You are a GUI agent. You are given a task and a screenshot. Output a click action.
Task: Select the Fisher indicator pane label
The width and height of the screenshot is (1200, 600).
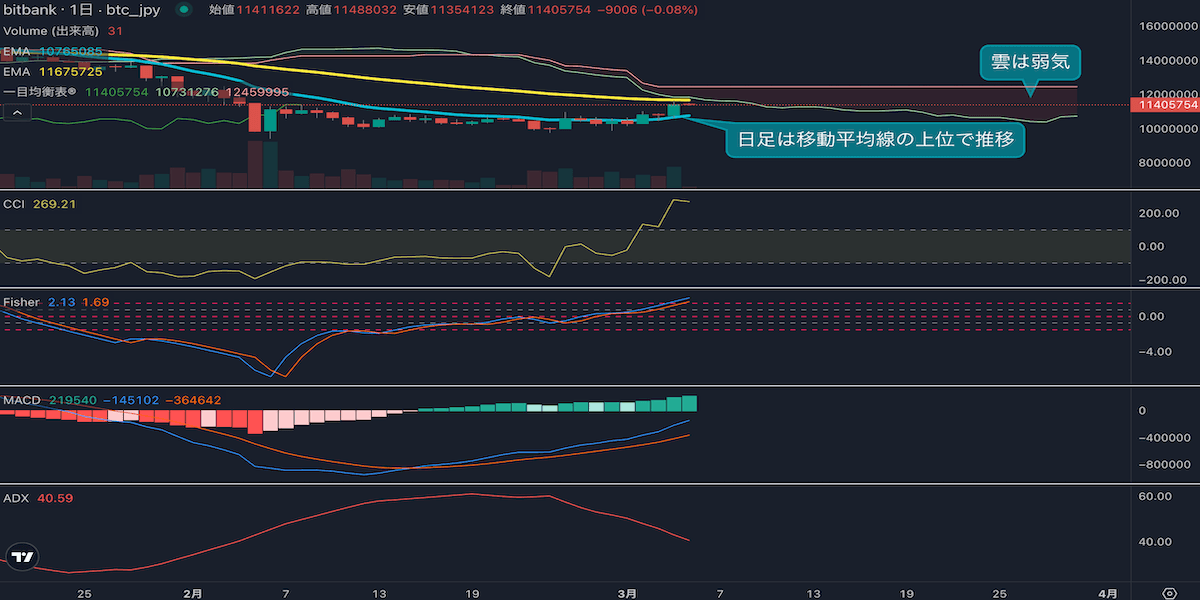click(x=20, y=302)
